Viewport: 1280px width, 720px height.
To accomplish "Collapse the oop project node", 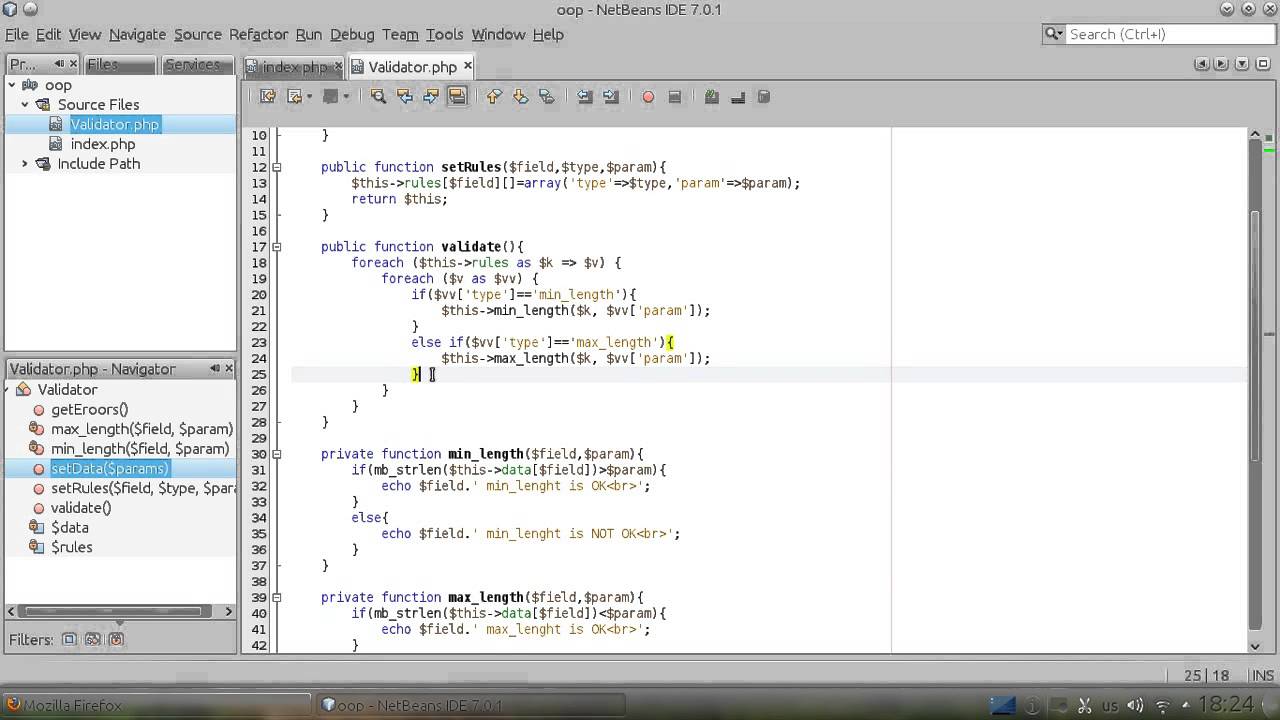I will click(x=11, y=85).
